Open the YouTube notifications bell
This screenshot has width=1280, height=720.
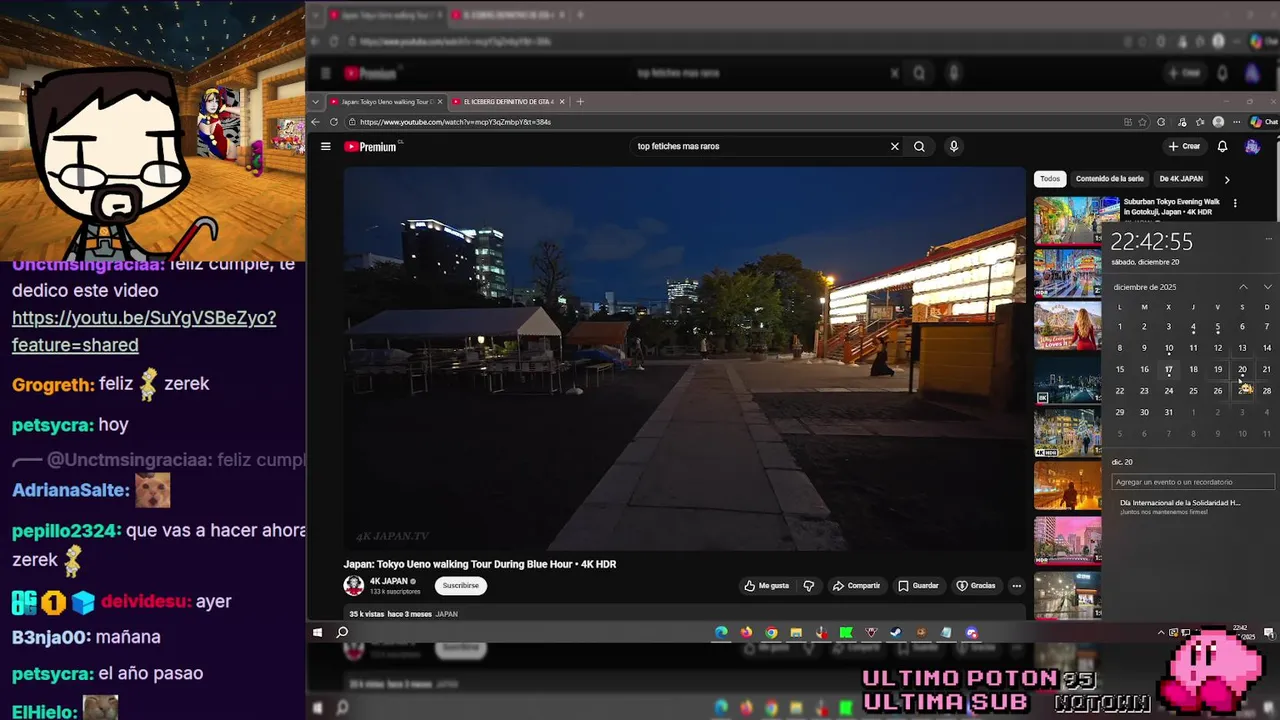(1222, 146)
